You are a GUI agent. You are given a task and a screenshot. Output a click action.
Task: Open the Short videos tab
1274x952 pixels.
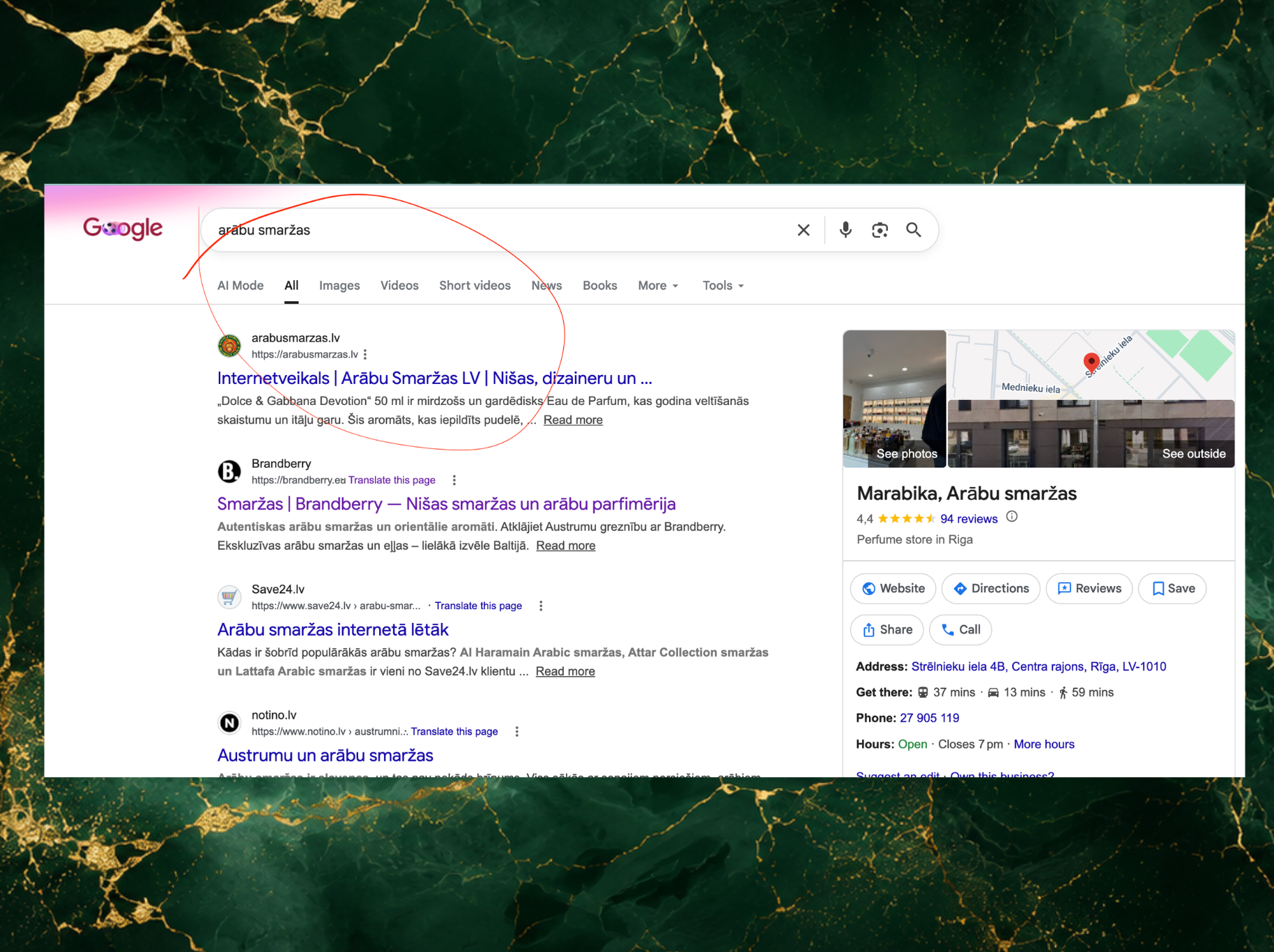[475, 286]
